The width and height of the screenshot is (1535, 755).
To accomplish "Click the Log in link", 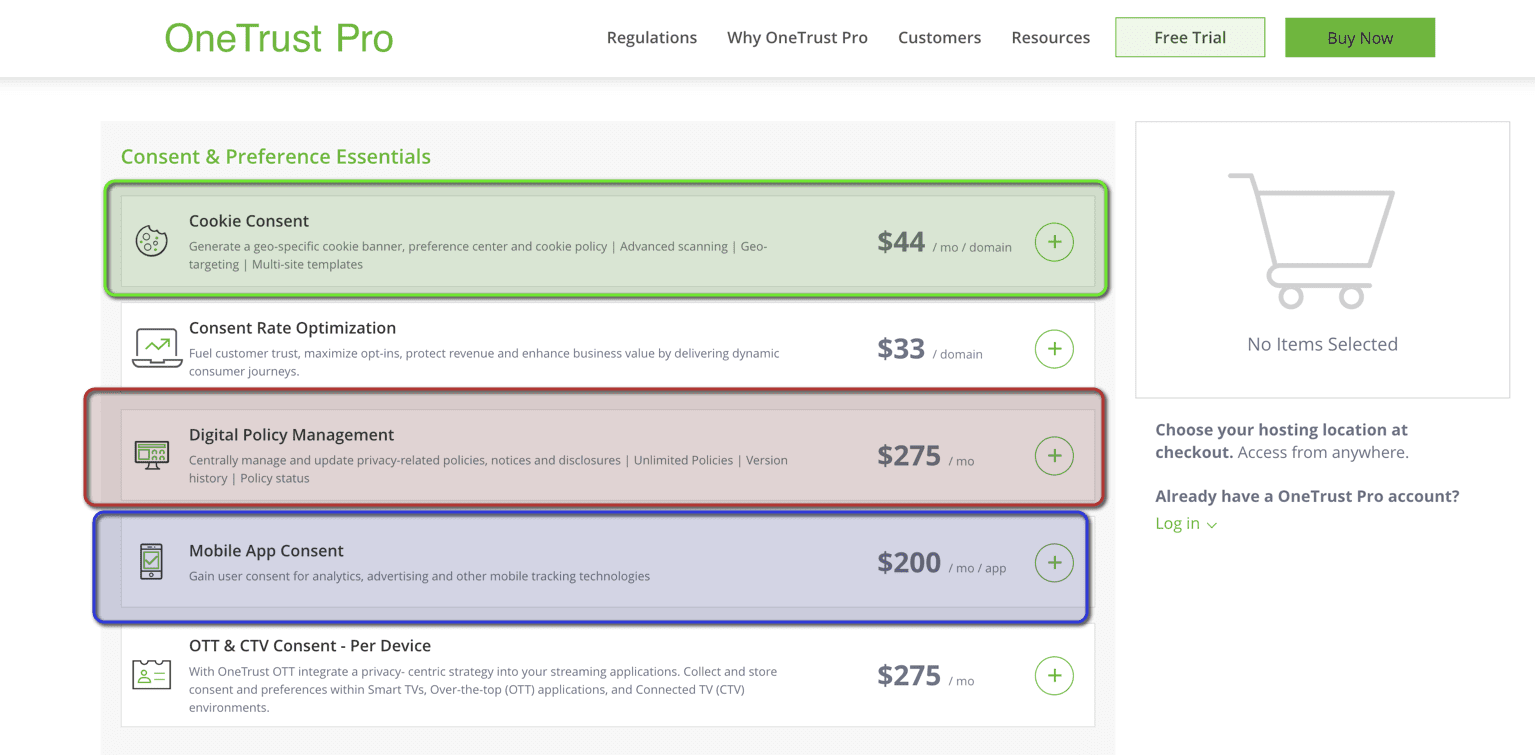I will pyautogui.click(x=1177, y=523).
